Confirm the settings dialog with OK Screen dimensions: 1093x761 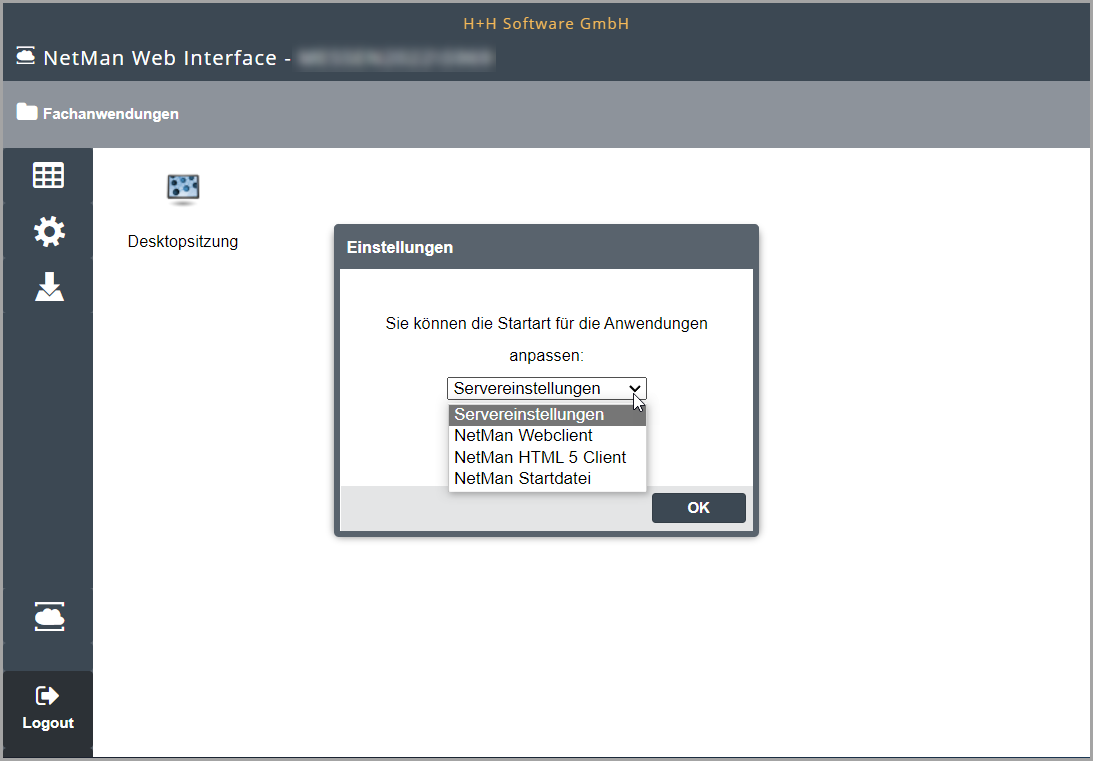(698, 508)
